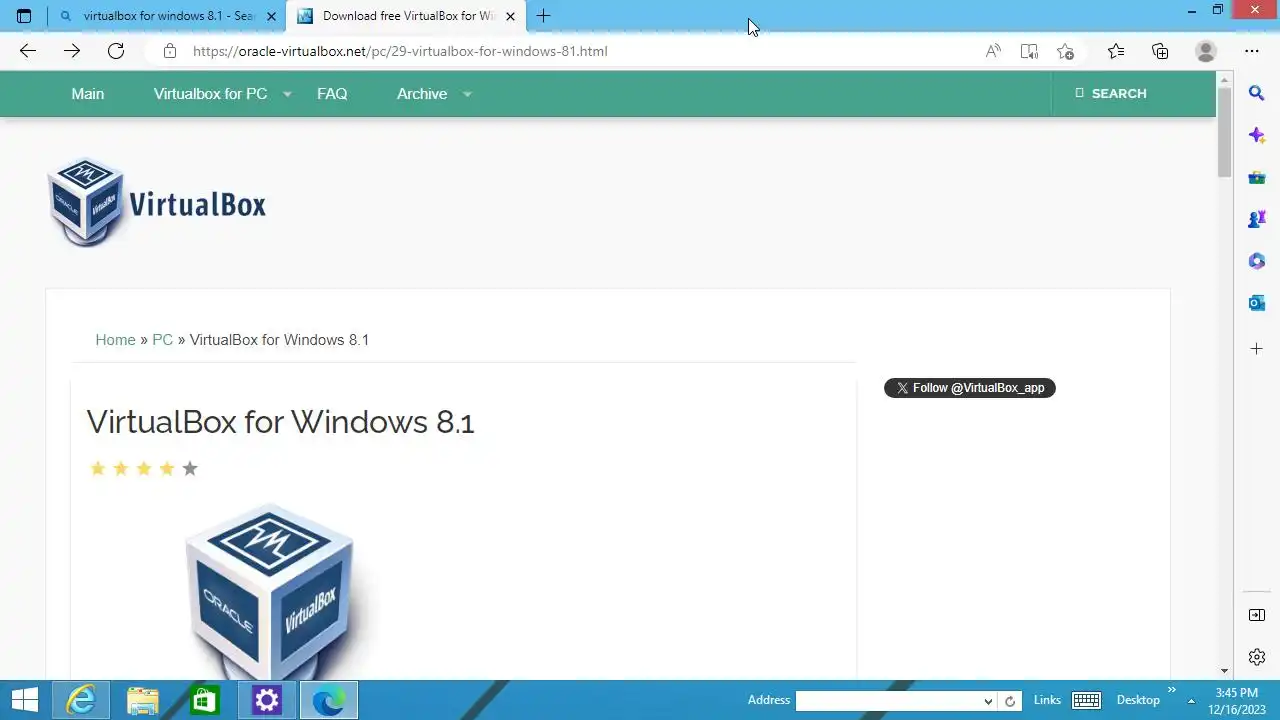1280x720 pixels.
Task: Add this page to favorites star
Action: pyautogui.click(x=1066, y=51)
